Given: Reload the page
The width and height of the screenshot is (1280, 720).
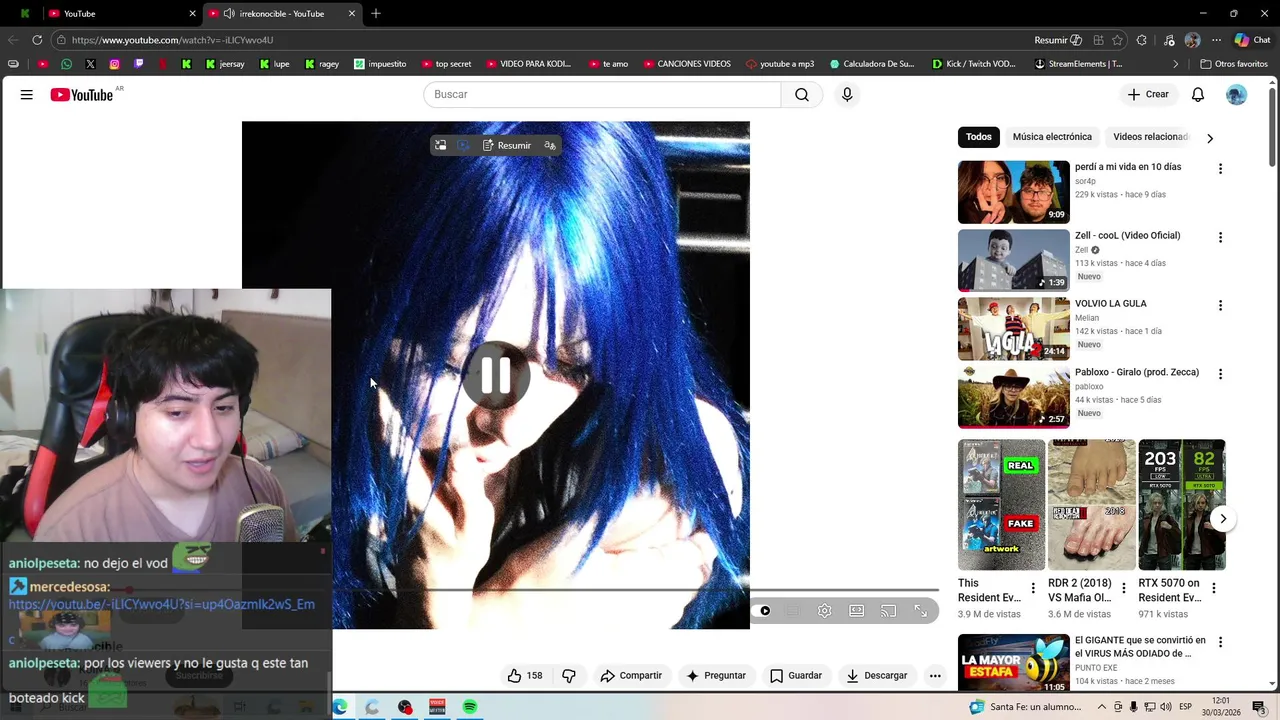Looking at the screenshot, I should 37,40.
